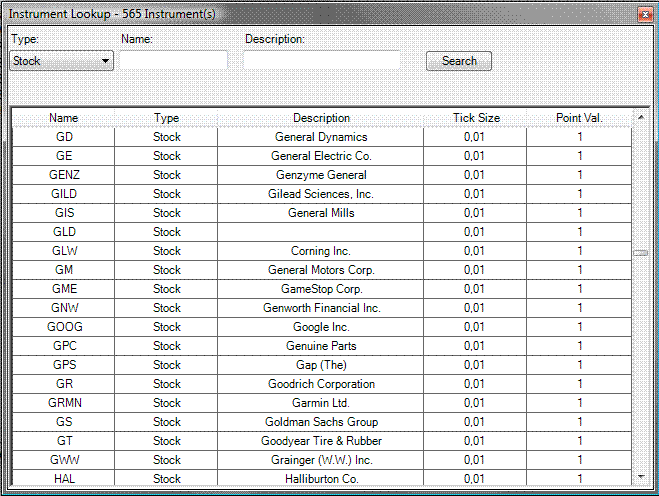
Task: Click the Stock type cell in HAL row
Action: pyautogui.click(x=166, y=478)
